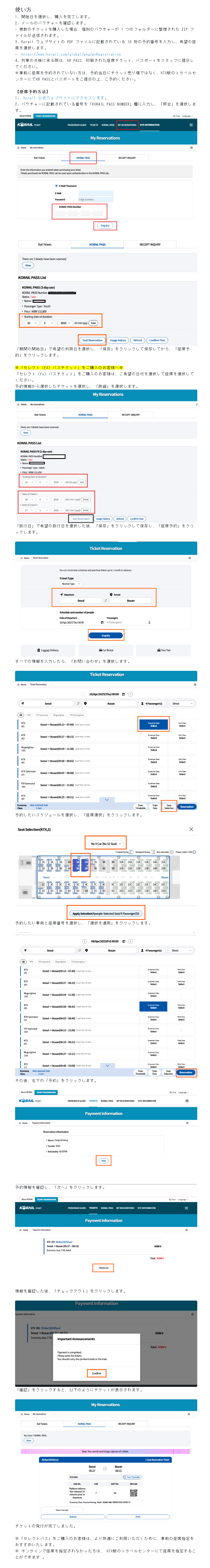The width and height of the screenshot is (210, 1568).
Task: Click Refund in the 3-day pass screen
Action: [x=138, y=340]
